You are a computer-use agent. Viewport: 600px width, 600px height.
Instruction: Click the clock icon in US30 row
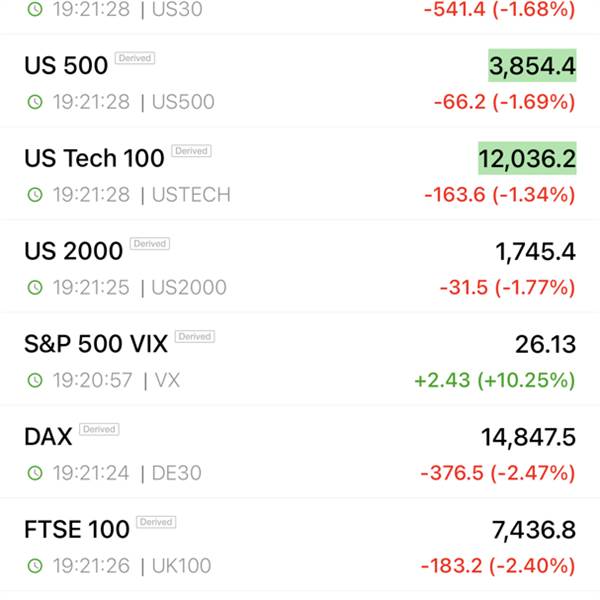pyautogui.click(x=35, y=9)
